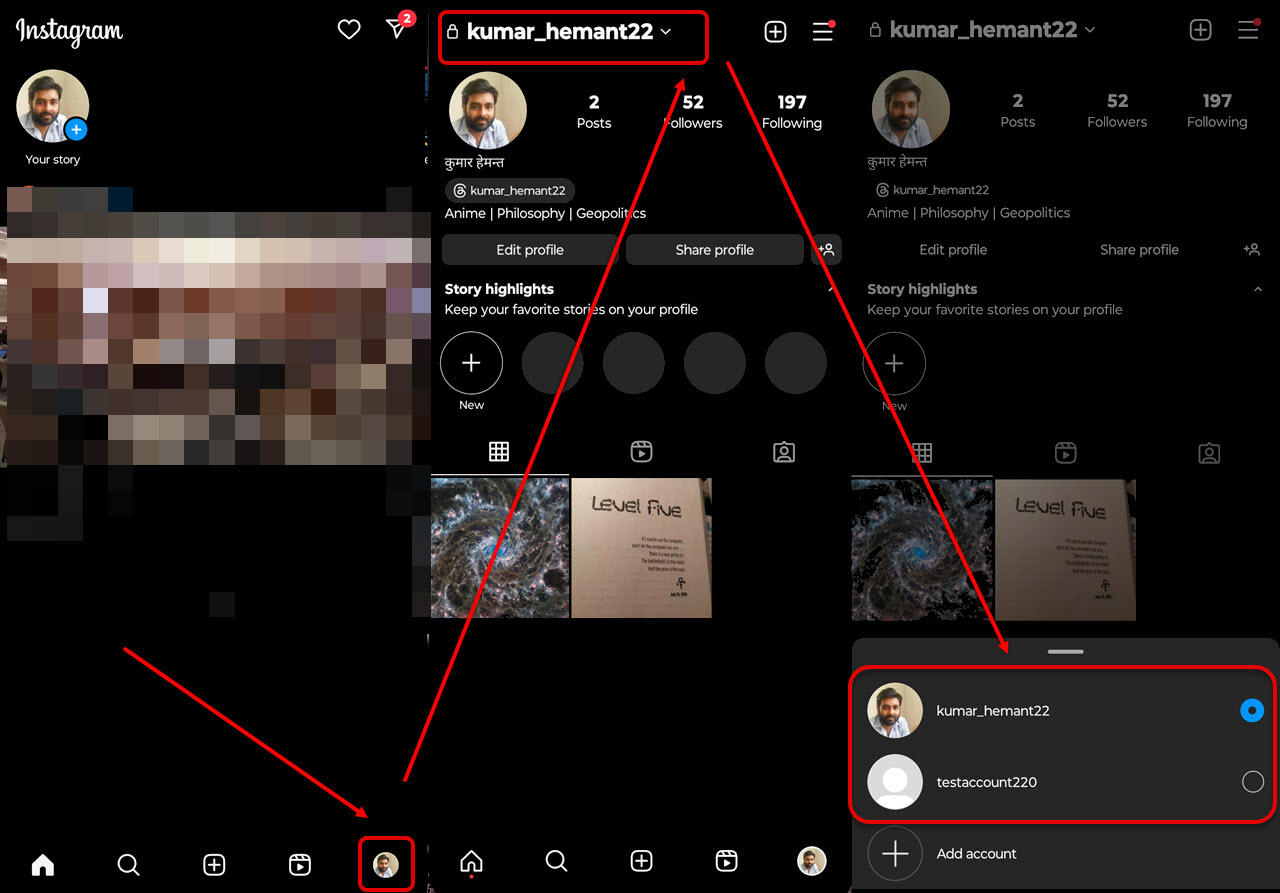The image size is (1280, 893).
Task: Tap dimmed Reels tab behind account sheet
Action: tap(1066, 453)
